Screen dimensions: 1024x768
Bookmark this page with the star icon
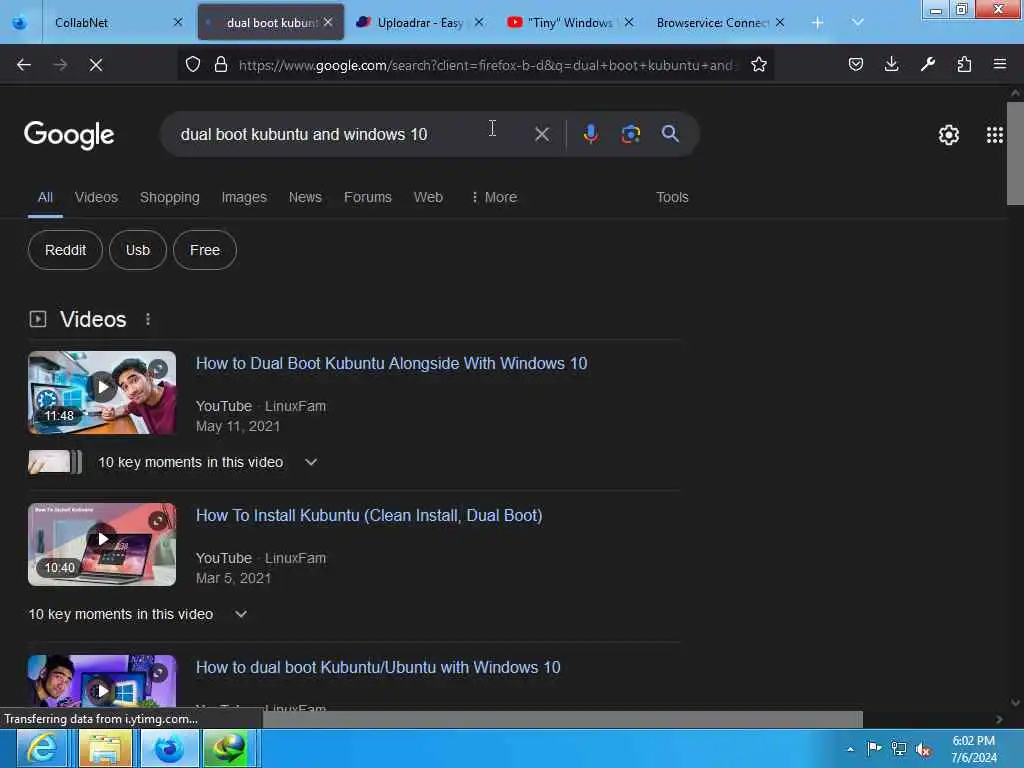[x=758, y=64]
